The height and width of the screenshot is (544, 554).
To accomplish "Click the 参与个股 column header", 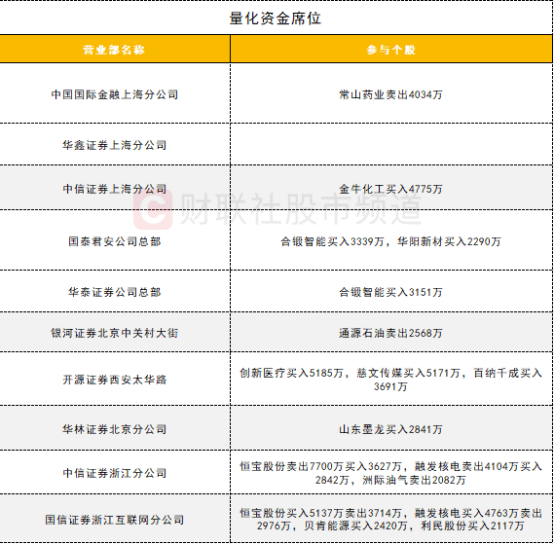I will pos(391,50).
